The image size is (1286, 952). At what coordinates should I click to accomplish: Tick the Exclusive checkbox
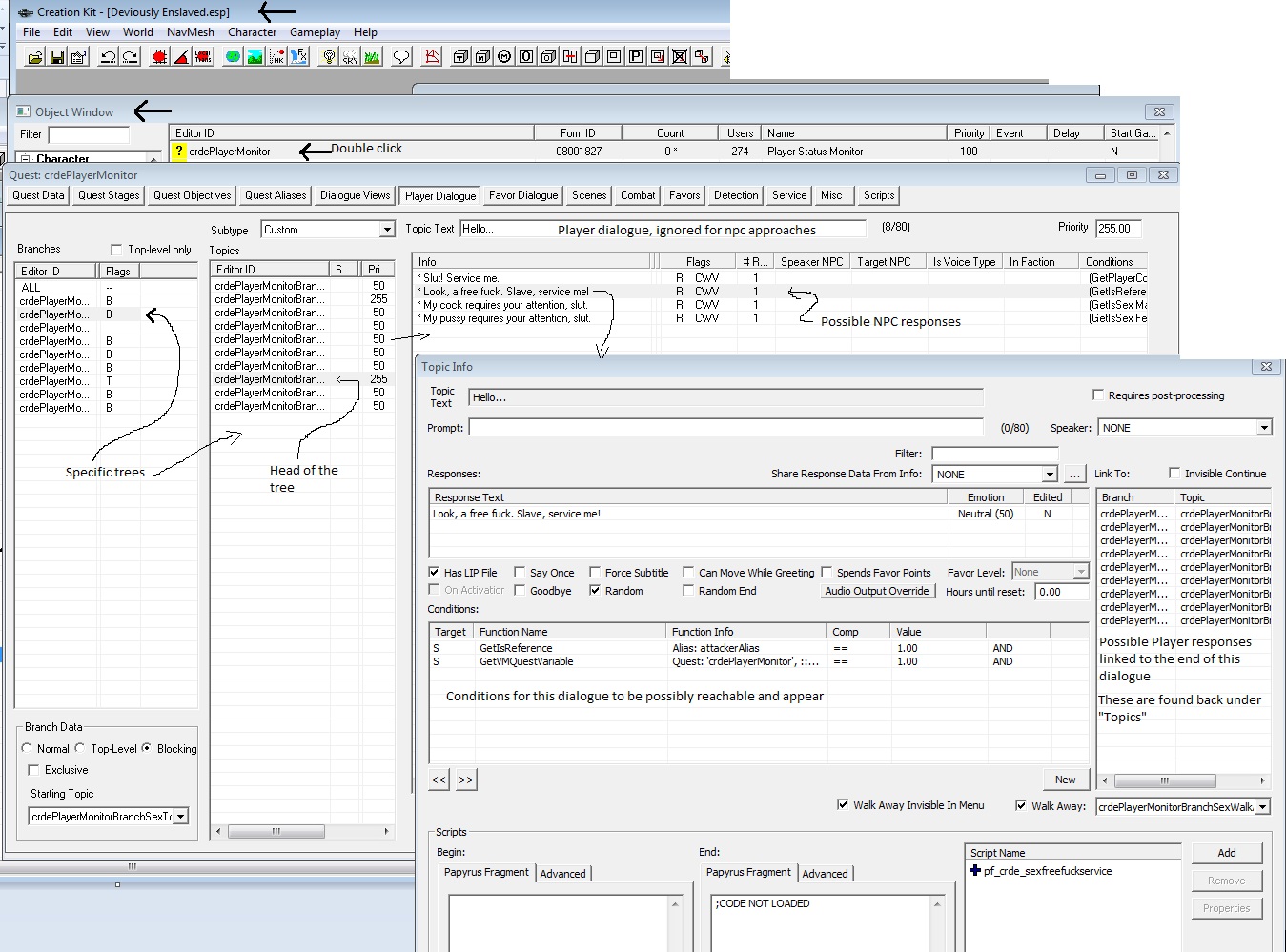[x=34, y=770]
